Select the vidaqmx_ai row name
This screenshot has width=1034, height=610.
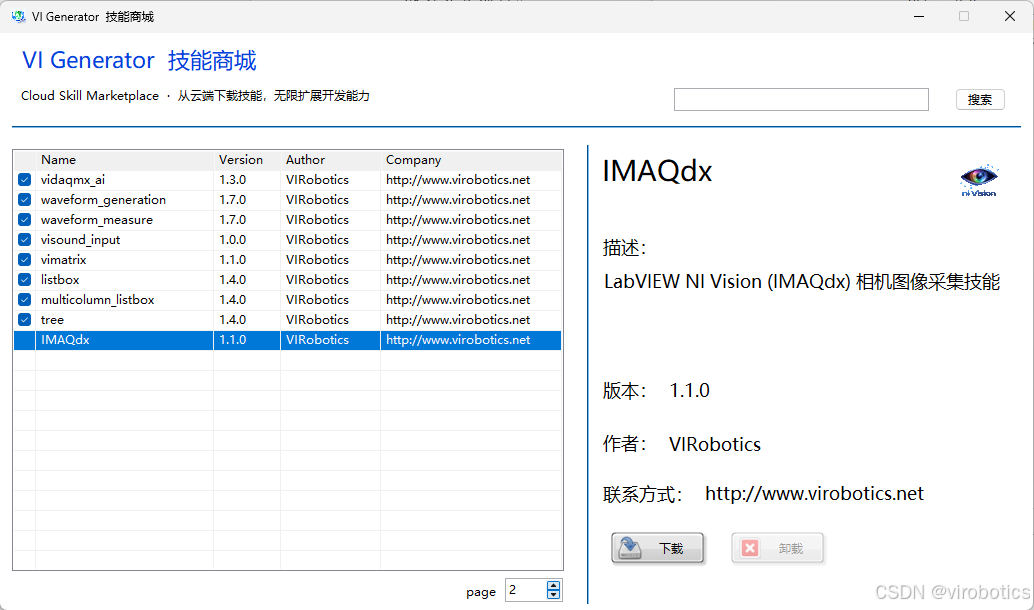pyautogui.click(x=73, y=179)
